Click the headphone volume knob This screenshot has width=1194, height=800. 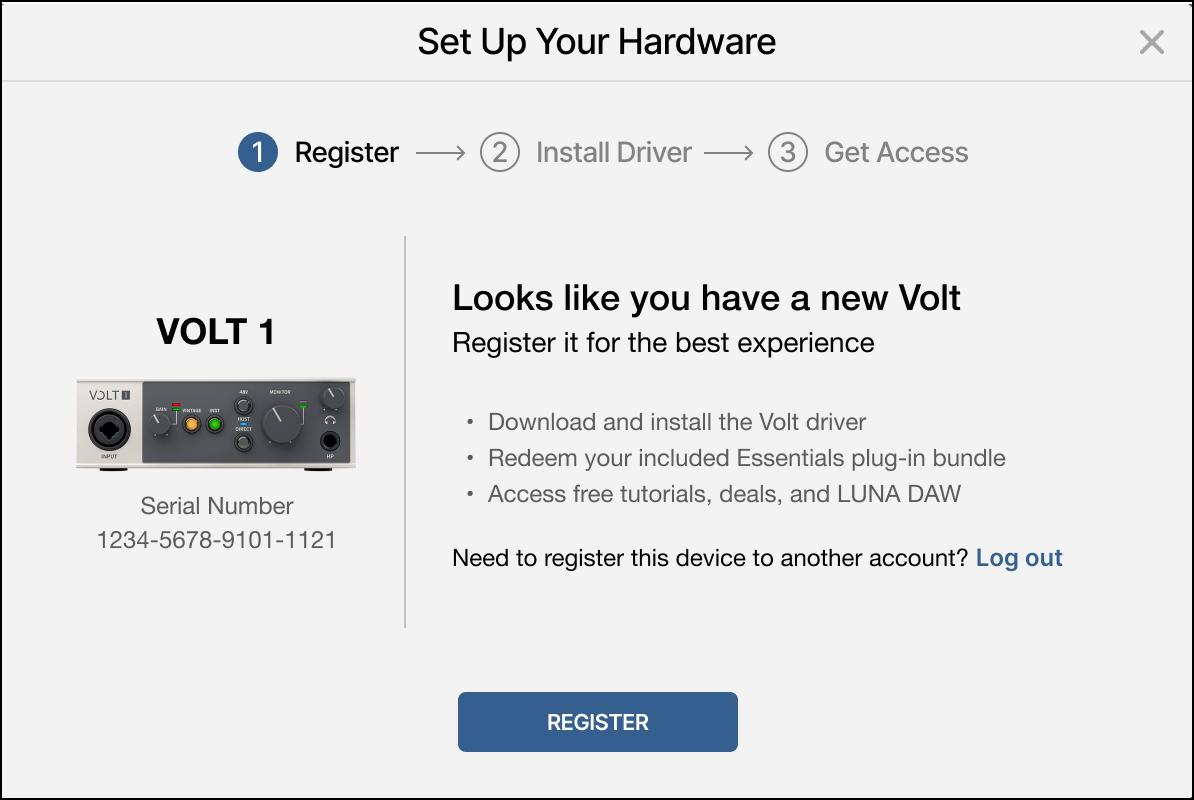point(332,399)
